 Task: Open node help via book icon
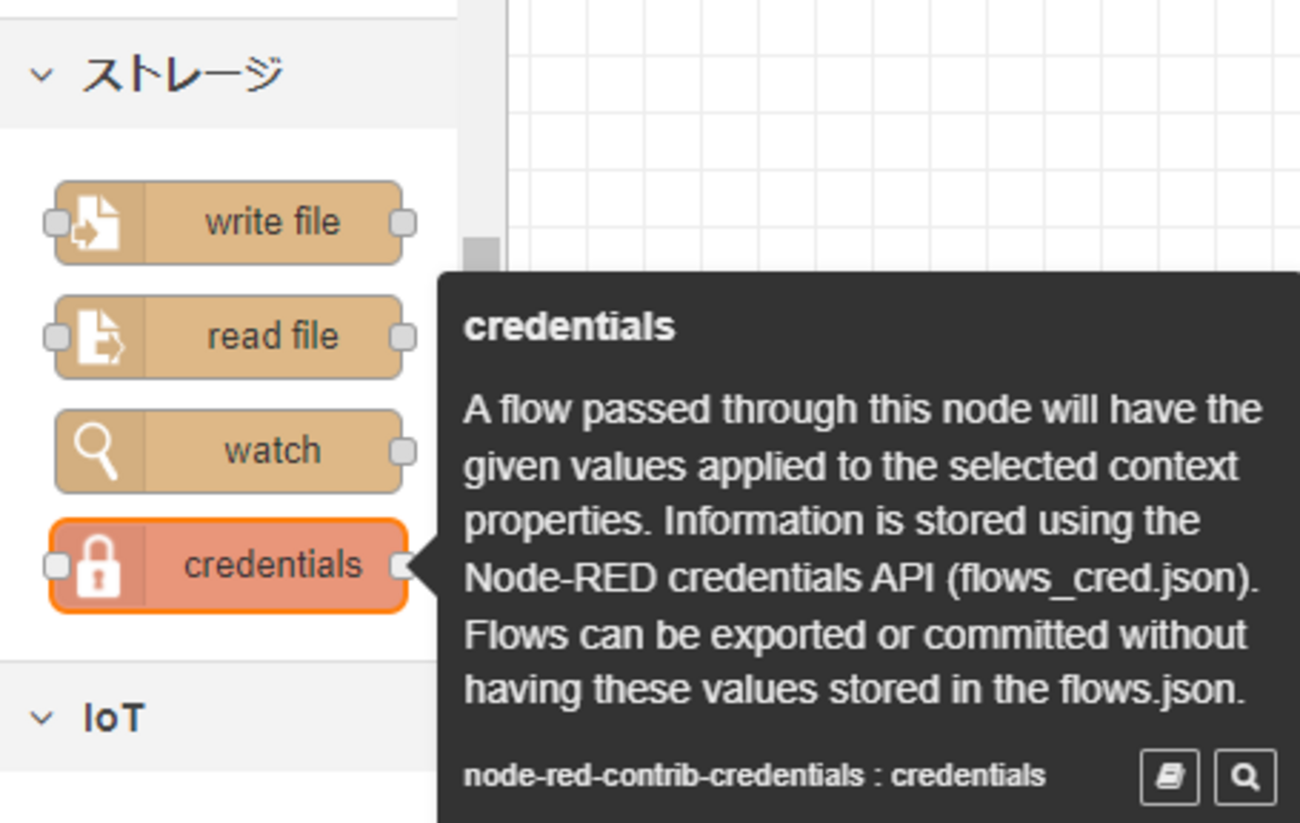(x=1169, y=776)
